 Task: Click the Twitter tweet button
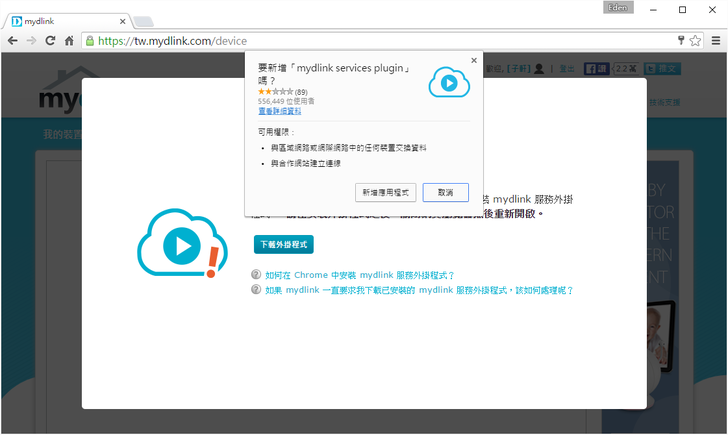[x=662, y=69]
